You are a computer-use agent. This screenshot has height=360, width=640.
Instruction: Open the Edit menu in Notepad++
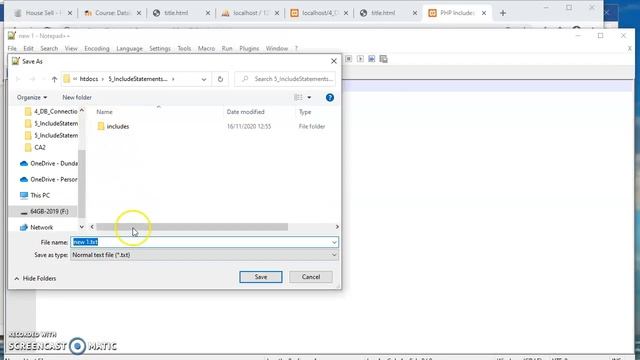click(x=28, y=49)
